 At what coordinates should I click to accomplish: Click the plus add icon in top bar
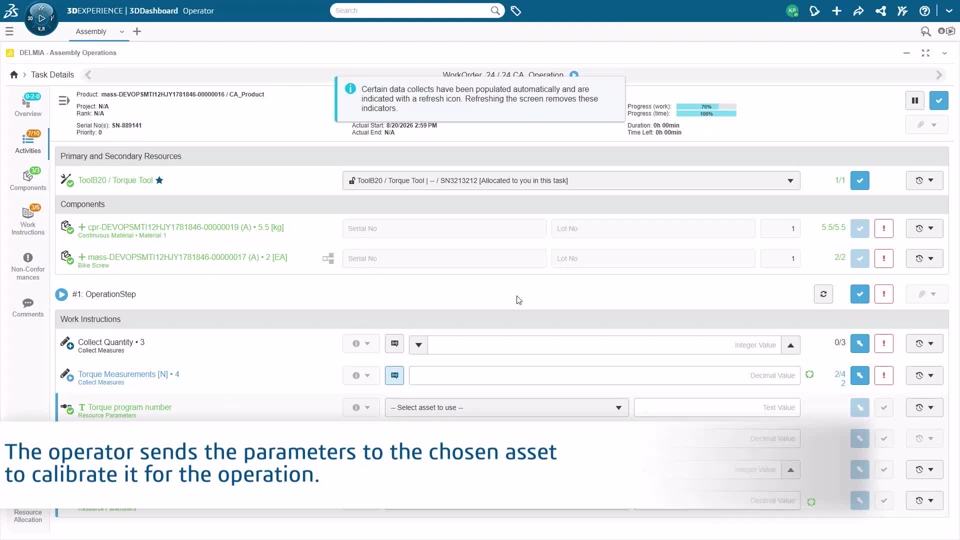tap(836, 11)
